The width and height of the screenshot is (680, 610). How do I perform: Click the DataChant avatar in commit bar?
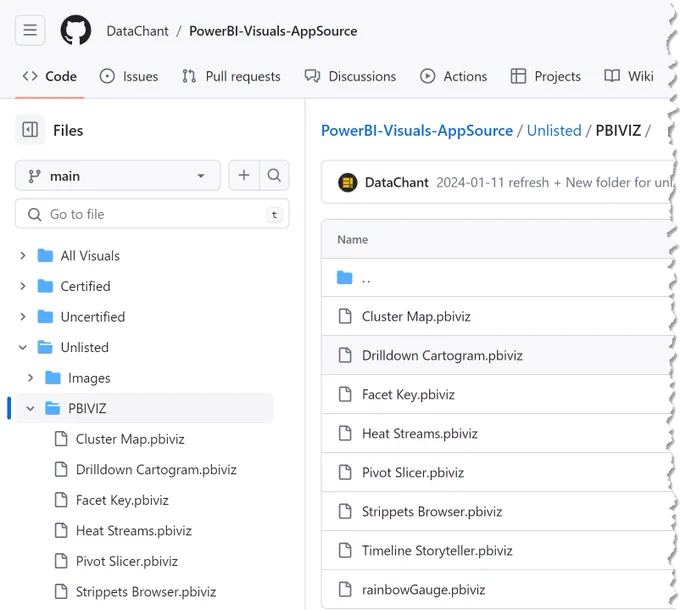pyautogui.click(x=347, y=183)
